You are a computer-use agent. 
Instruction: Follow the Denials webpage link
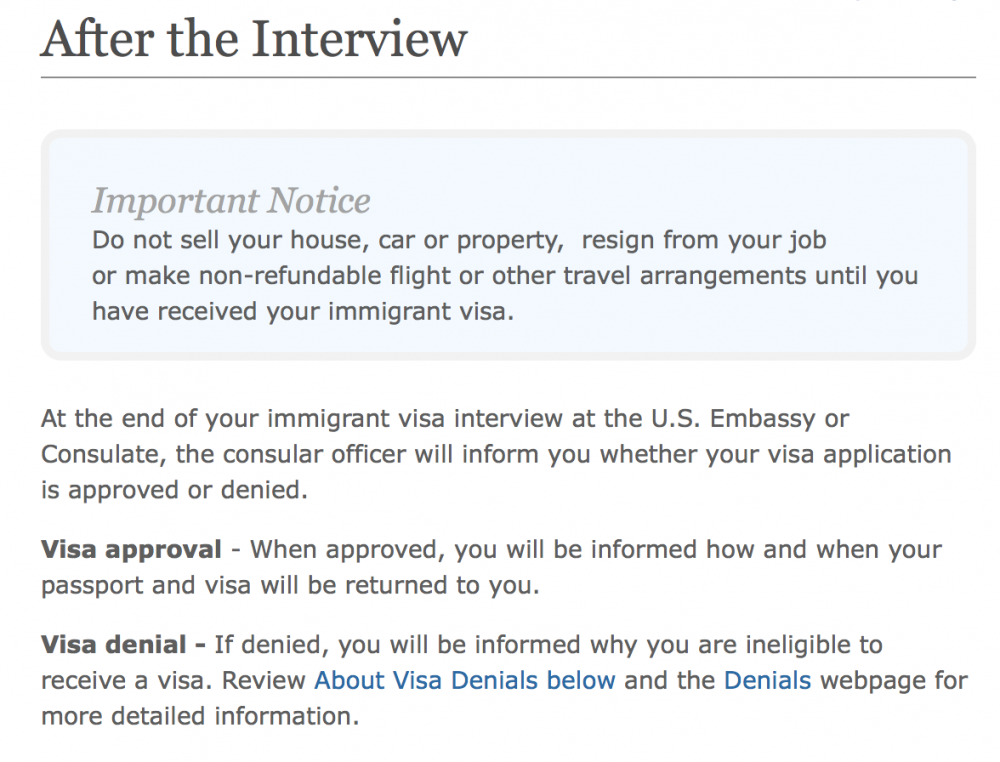click(767, 681)
